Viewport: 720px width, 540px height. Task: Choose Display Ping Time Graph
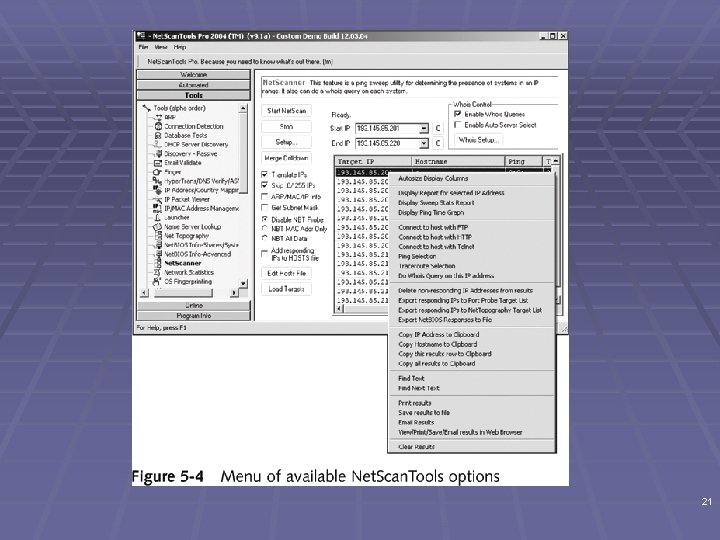click(472, 213)
